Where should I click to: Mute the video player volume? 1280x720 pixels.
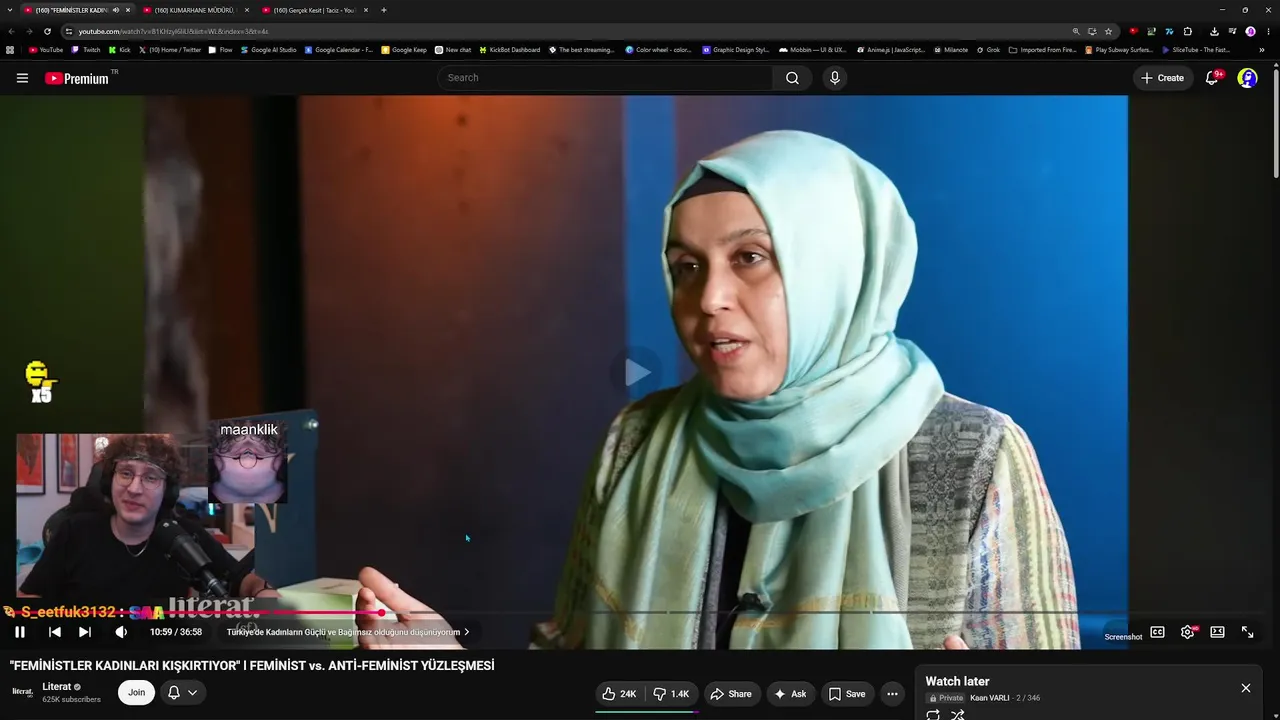pyautogui.click(x=121, y=632)
